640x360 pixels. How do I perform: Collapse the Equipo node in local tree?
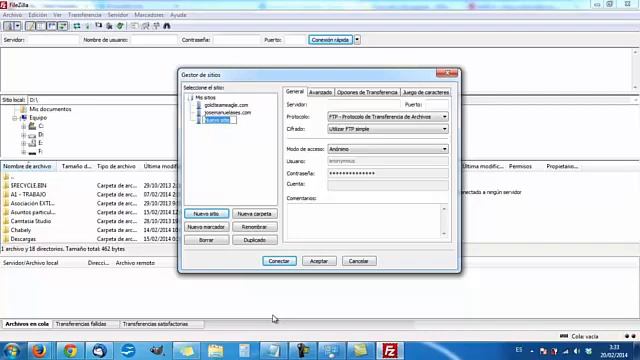(x=15, y=118)
